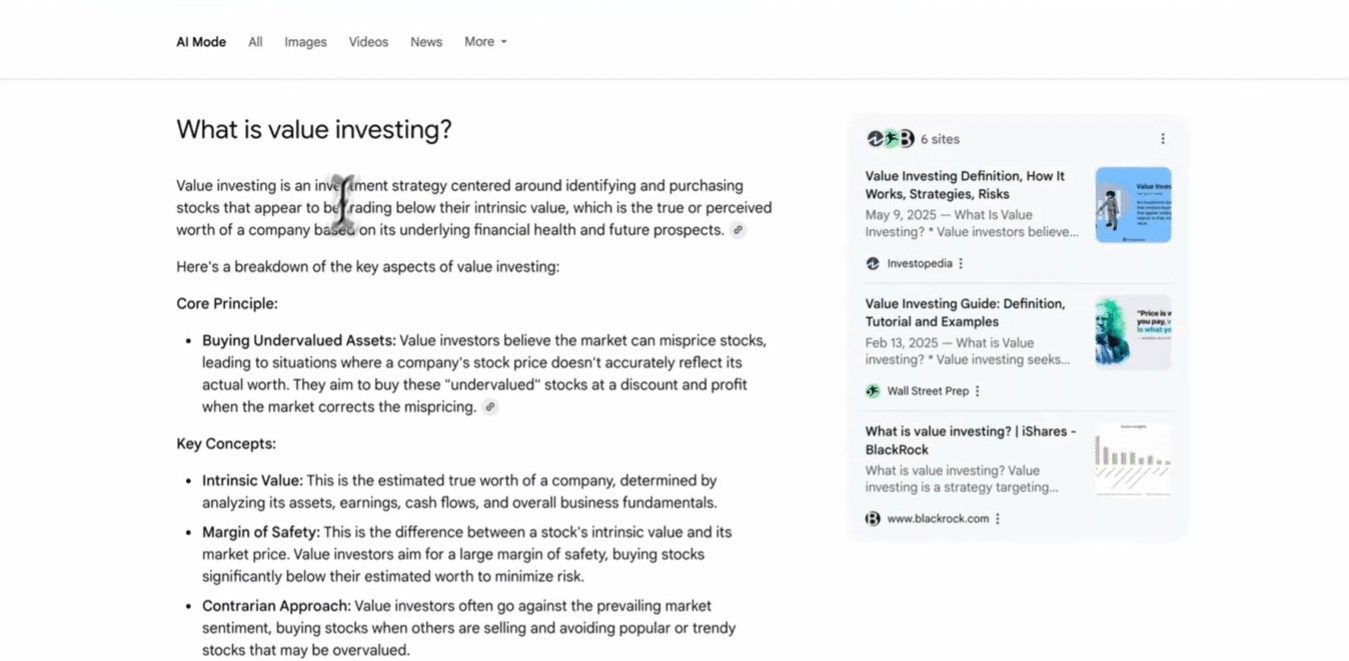Click the BlackRock favicon
Image resolution: width=1349 pixels, height=661 pixels.
[x=873, y=519]
